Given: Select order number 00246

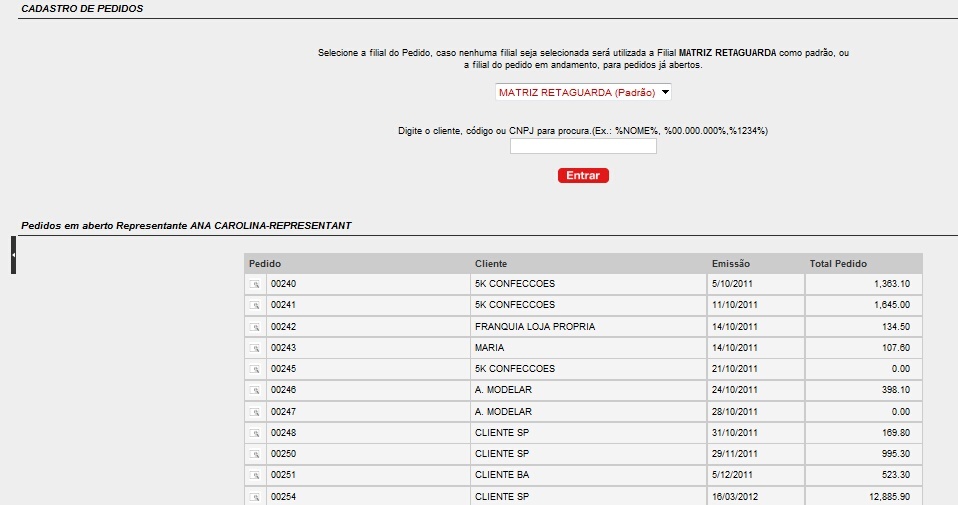Looking at the screenshot, I should [x=283, y=390].
